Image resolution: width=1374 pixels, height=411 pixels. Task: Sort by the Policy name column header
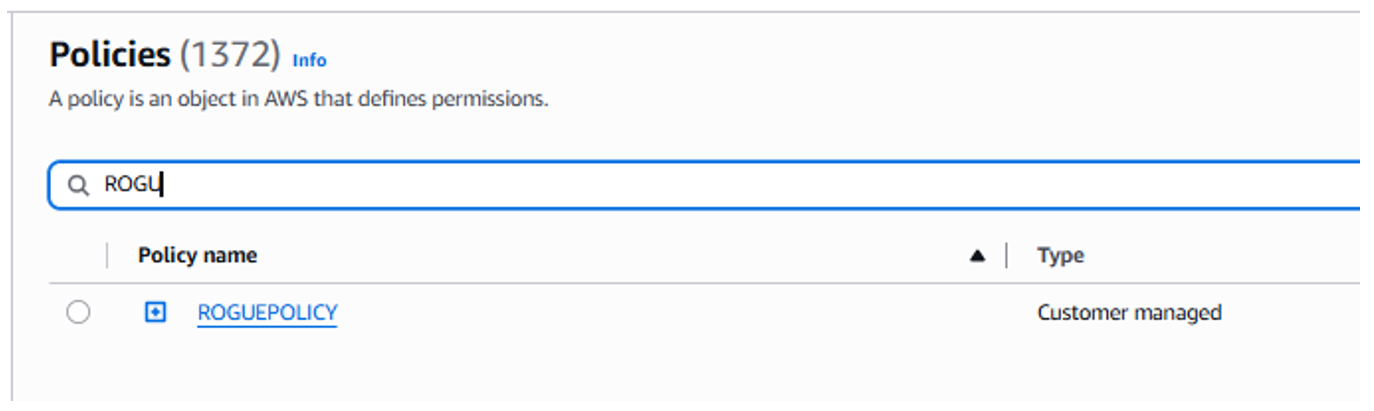point(197,256)
